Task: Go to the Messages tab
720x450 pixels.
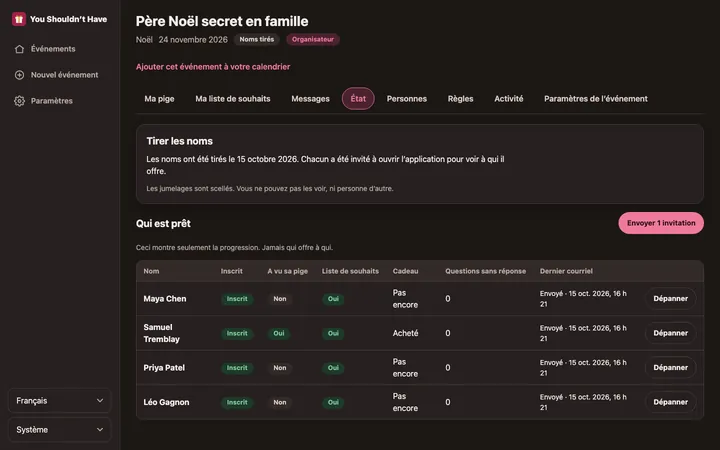Action: tap(310, 99)
